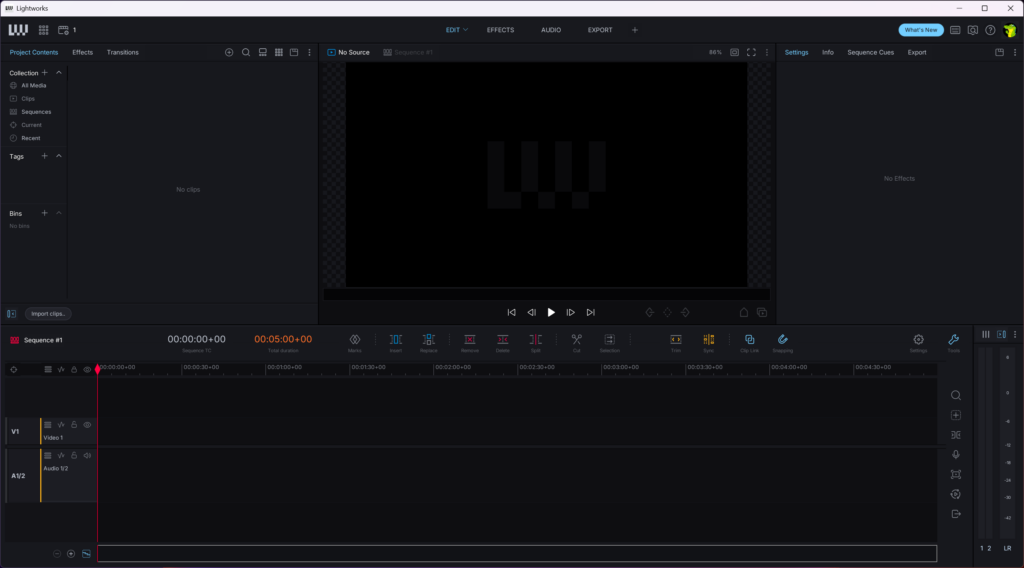Switch project contents to tile view
Viewport: 1024px width, 568px height.
point(279,52)
